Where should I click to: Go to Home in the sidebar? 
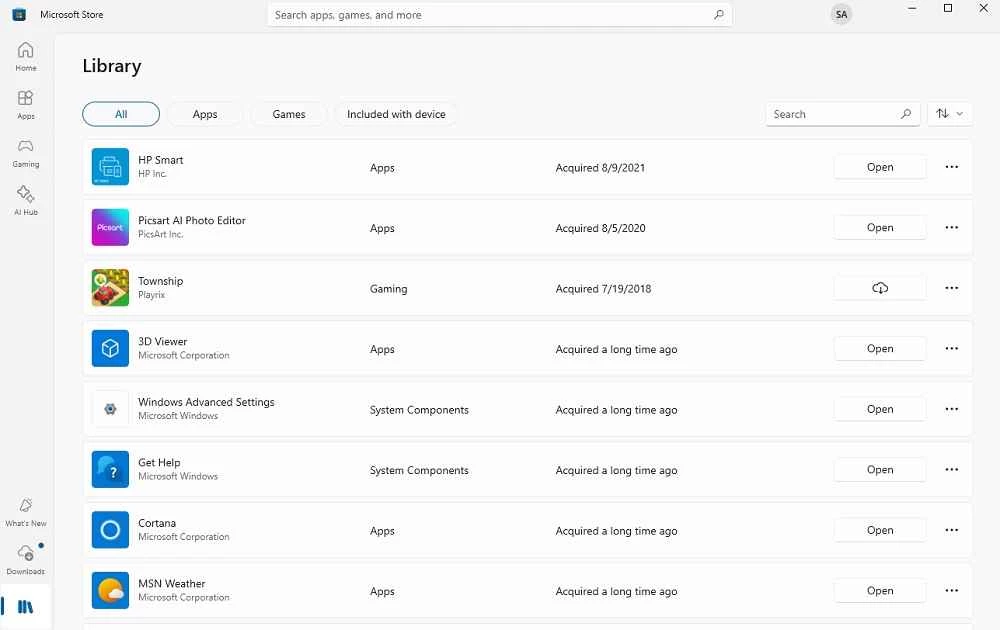click(x=25, y=56)
